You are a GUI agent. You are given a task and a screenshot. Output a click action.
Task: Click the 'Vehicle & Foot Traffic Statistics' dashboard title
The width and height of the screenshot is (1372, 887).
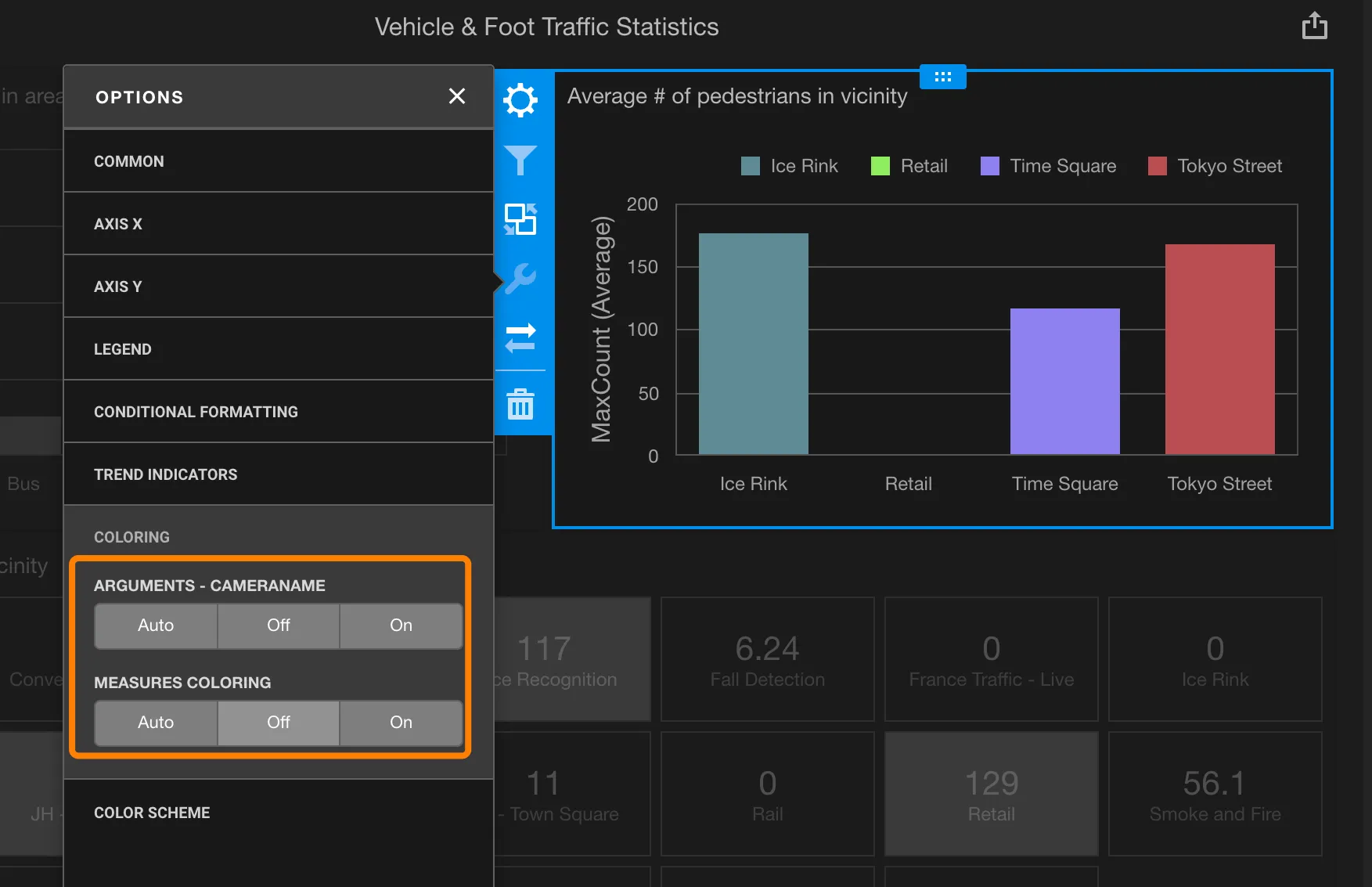pos(546,27)
